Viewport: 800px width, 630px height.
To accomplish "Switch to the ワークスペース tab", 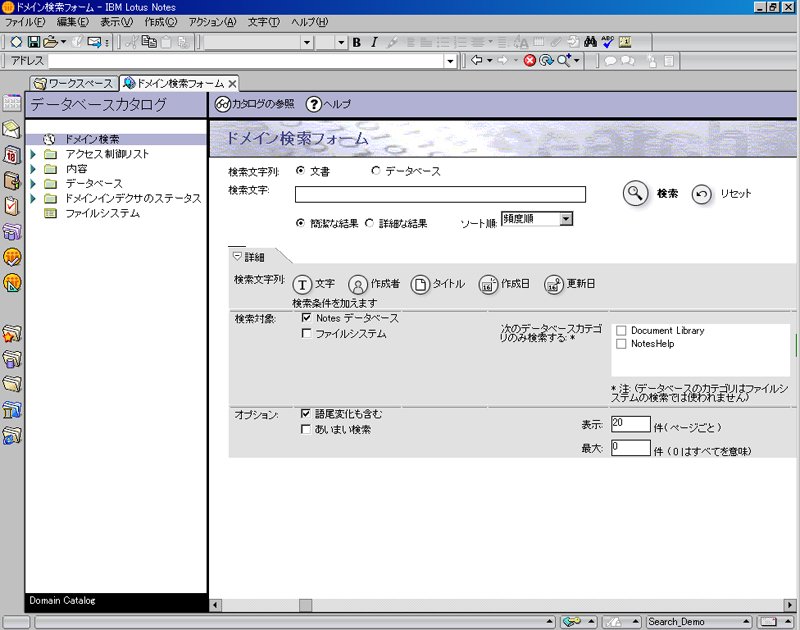I will coord(74,83).
